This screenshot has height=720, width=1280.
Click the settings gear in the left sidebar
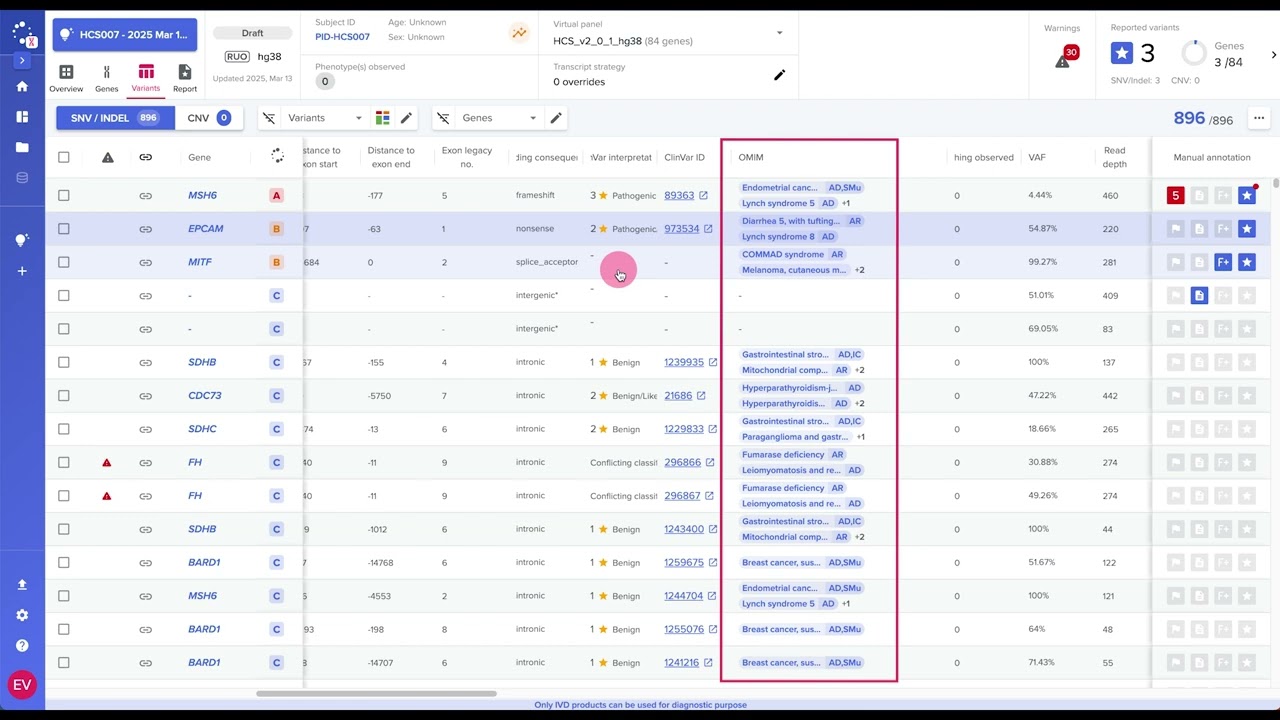[x=22, y=615]
